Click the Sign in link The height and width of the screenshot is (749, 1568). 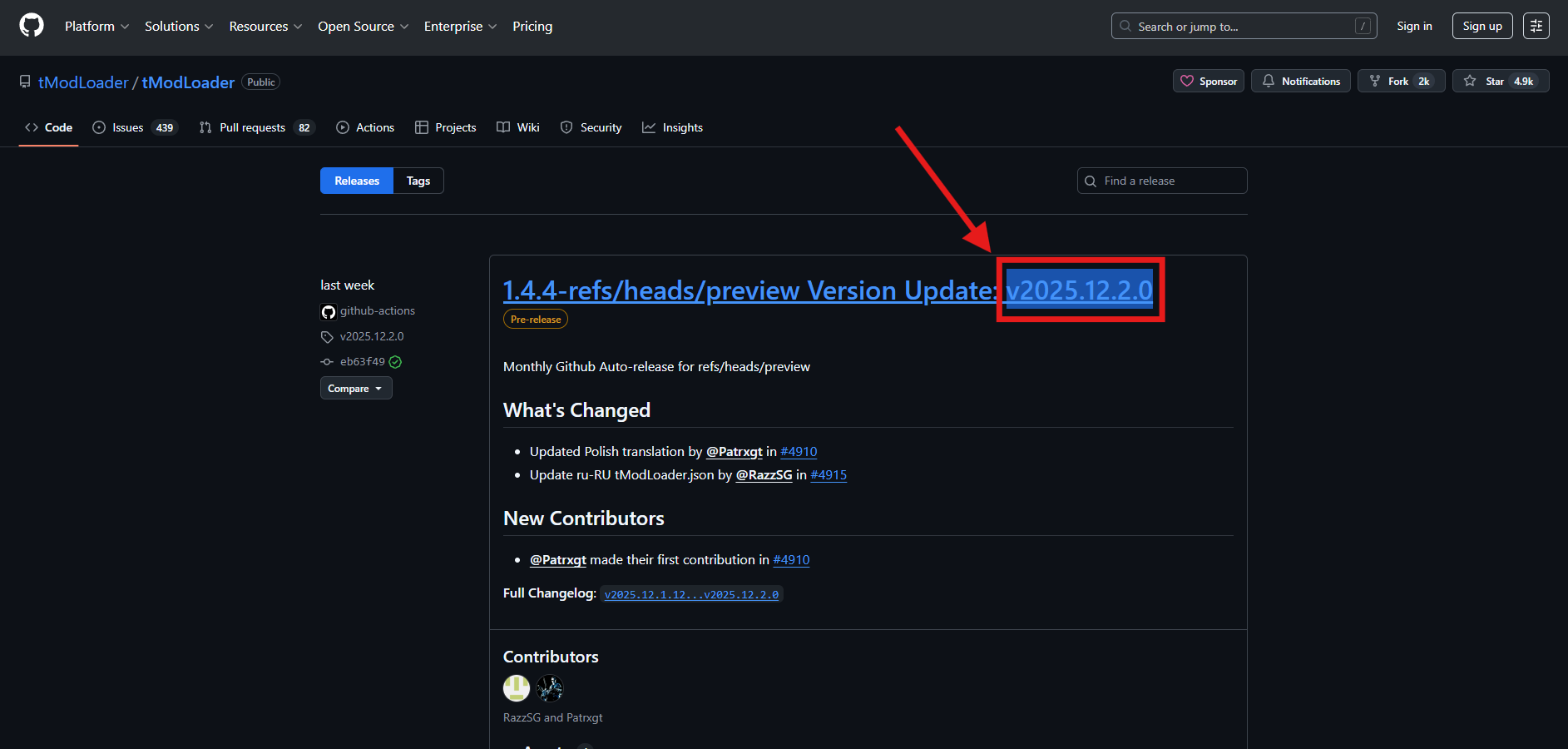[1414, 26]
